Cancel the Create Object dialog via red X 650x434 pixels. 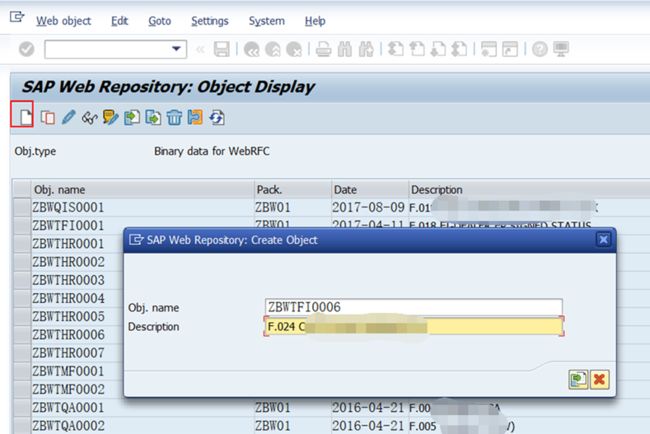click(599, 379)
